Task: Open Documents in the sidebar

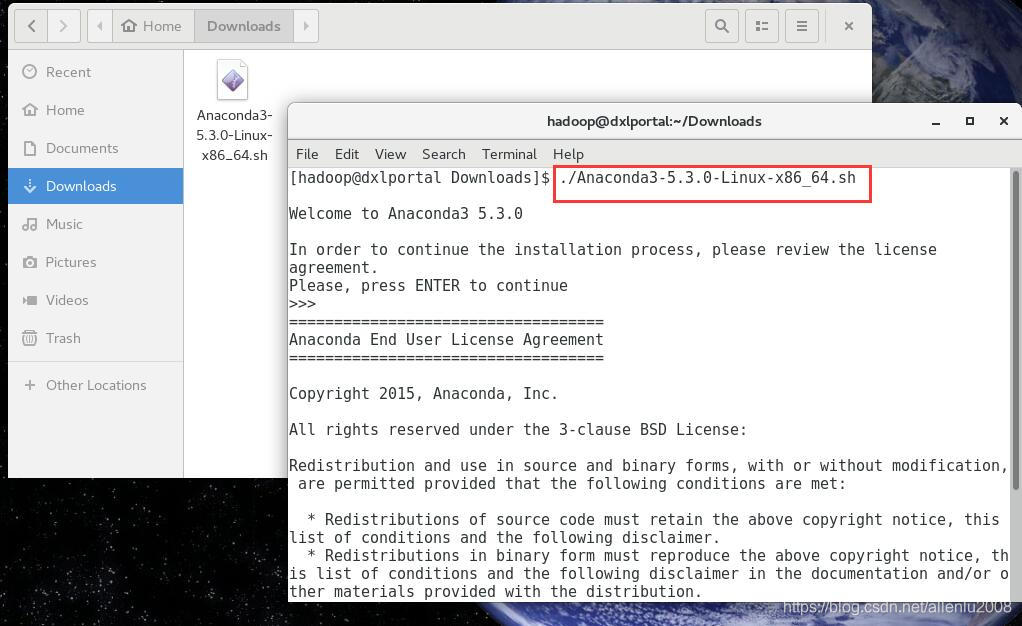Action: [96, 148]
